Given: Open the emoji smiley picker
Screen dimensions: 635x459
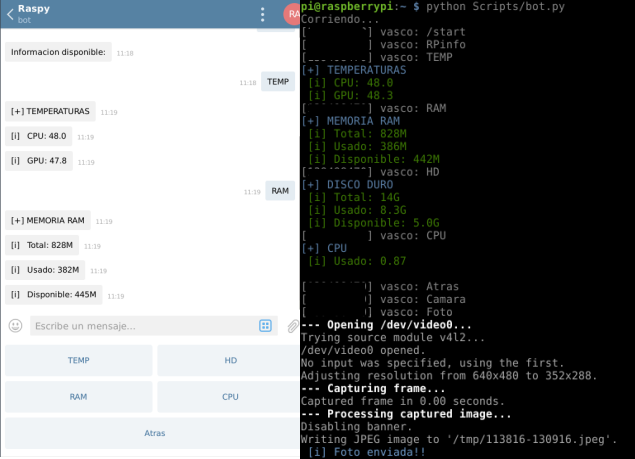Looking at the screenshot, I should pos(15,326).
